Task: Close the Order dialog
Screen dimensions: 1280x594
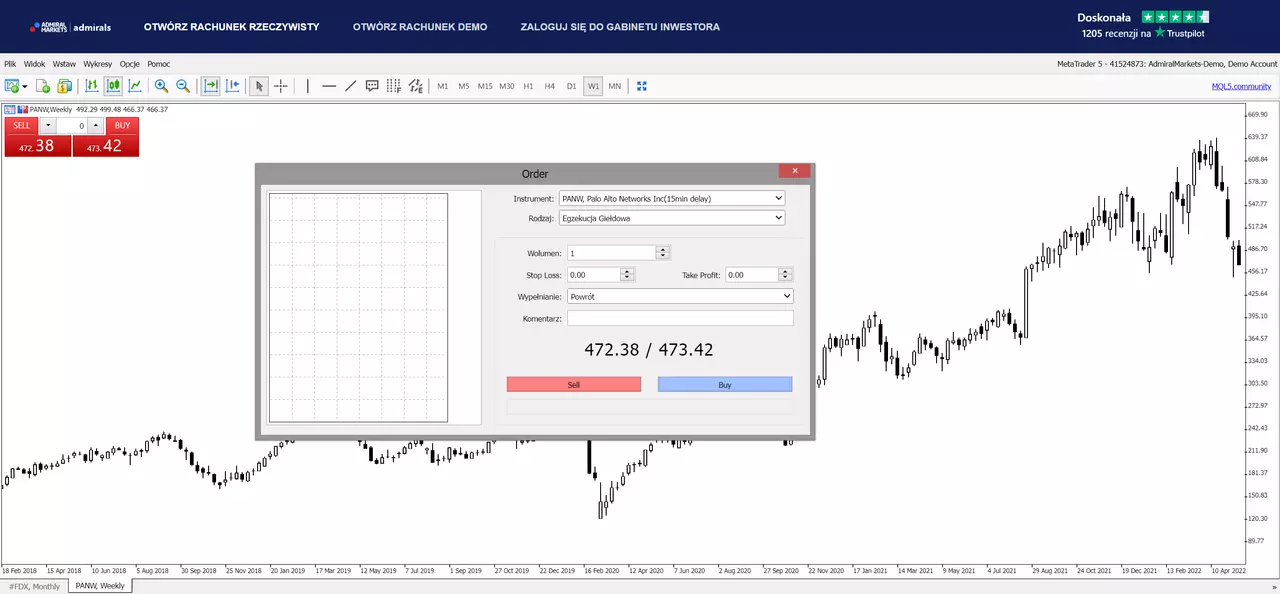Action: (794, 171)
